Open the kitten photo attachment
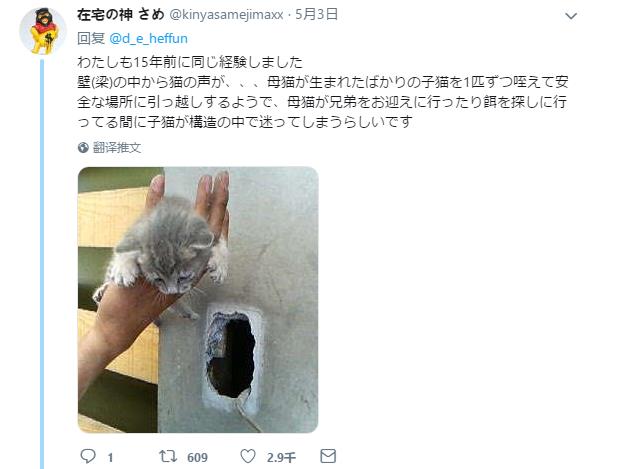Image resolution: width=617 pixels, height=469 pixels. pos(198,300)
